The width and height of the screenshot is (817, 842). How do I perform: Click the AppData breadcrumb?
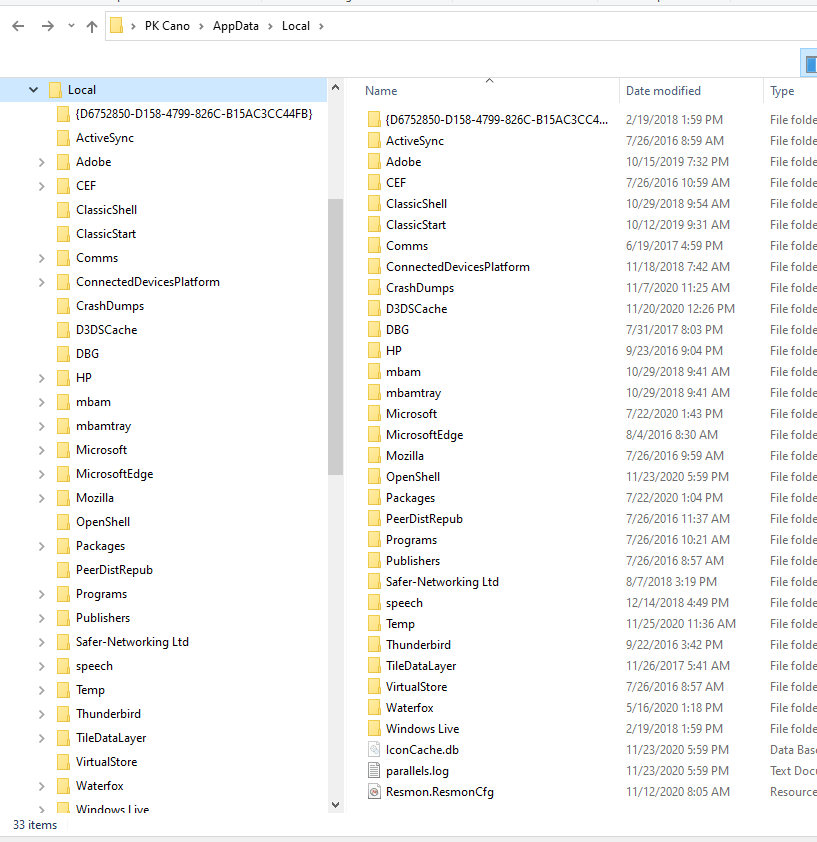pyautogui.click(x=235, y=26)
